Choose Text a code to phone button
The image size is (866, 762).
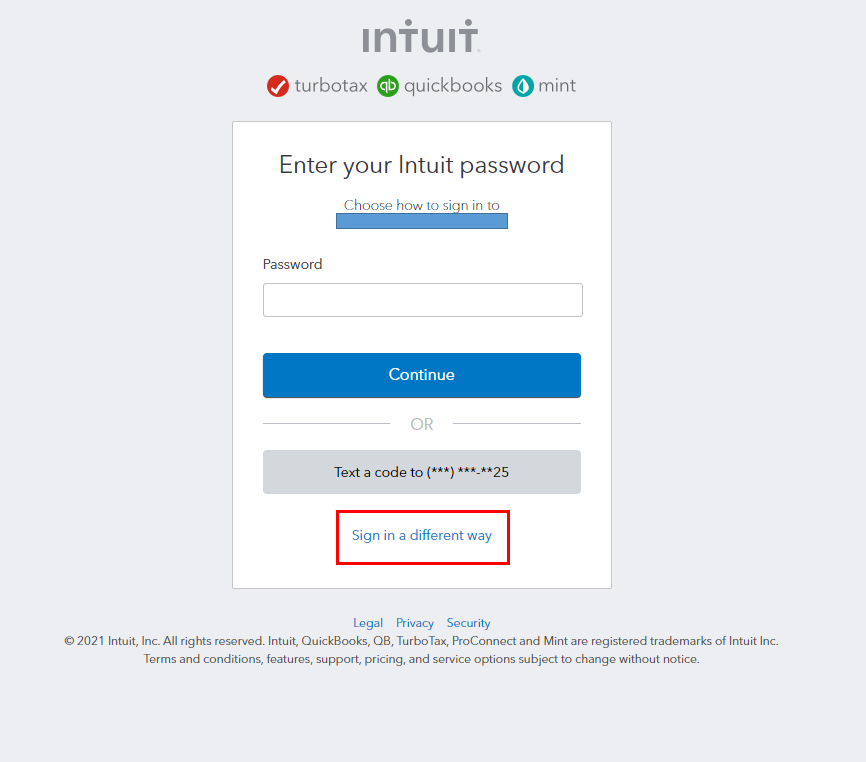tap(422, 472)
